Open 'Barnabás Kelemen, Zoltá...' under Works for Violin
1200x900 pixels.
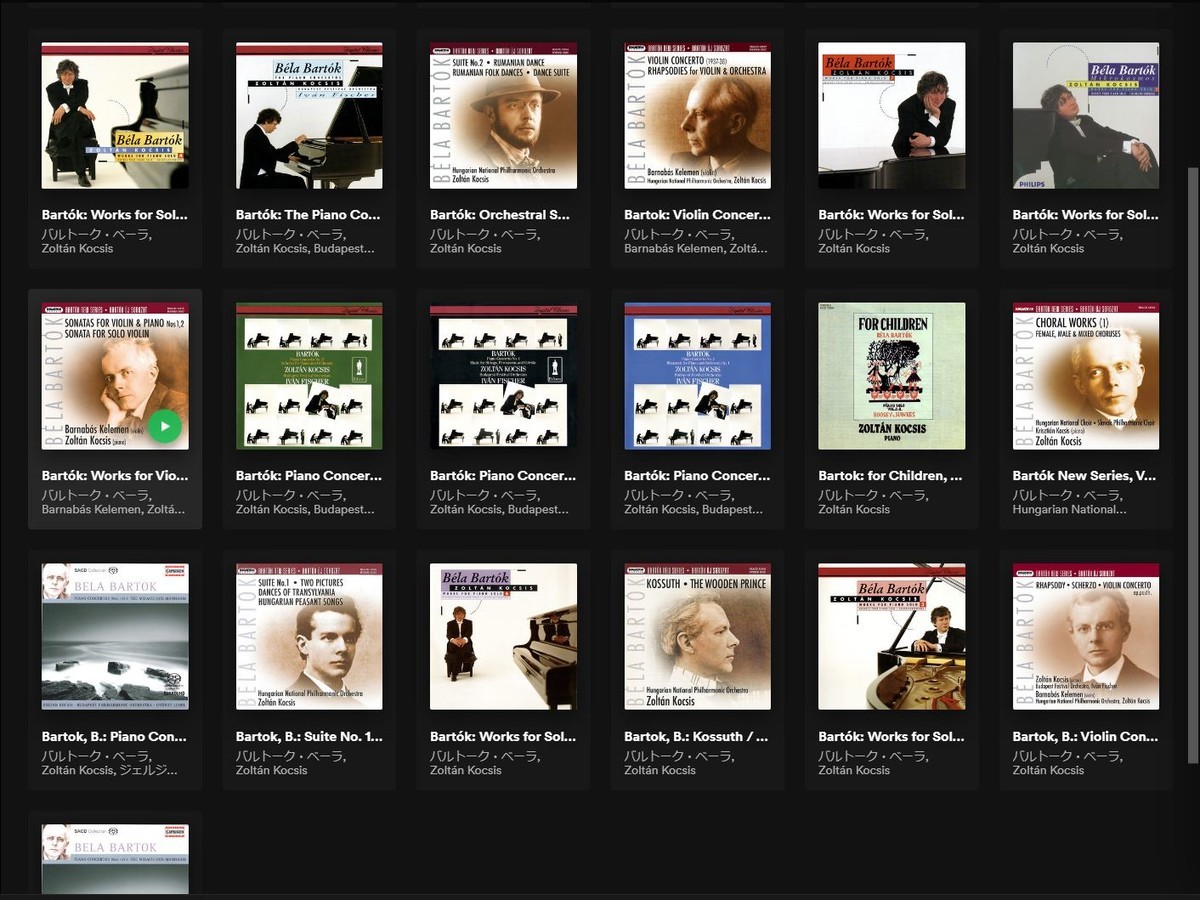pos(113,509)
